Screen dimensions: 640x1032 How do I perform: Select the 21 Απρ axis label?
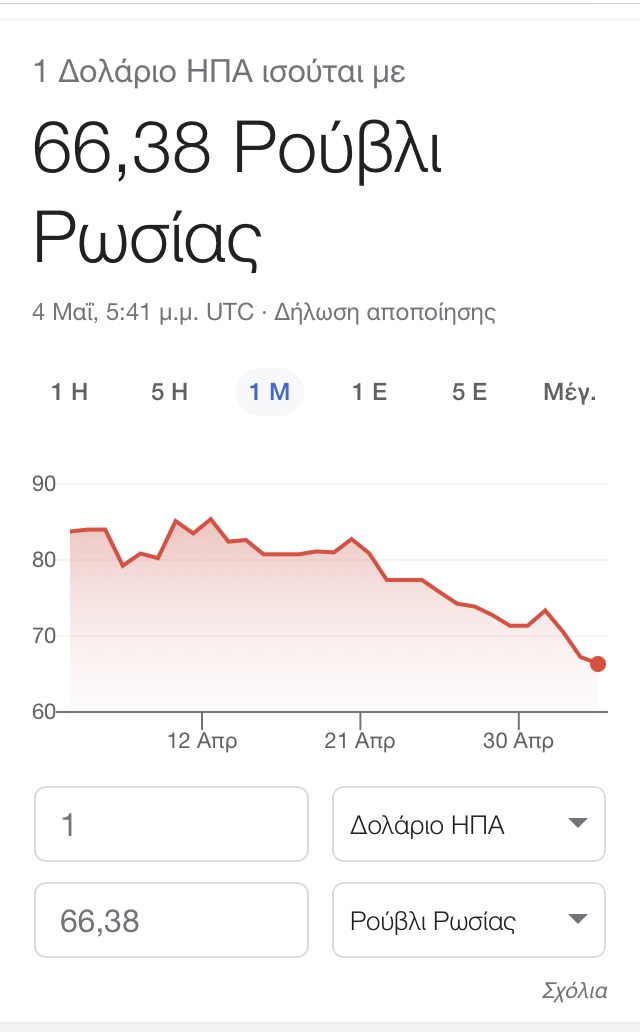coord(360,741)
